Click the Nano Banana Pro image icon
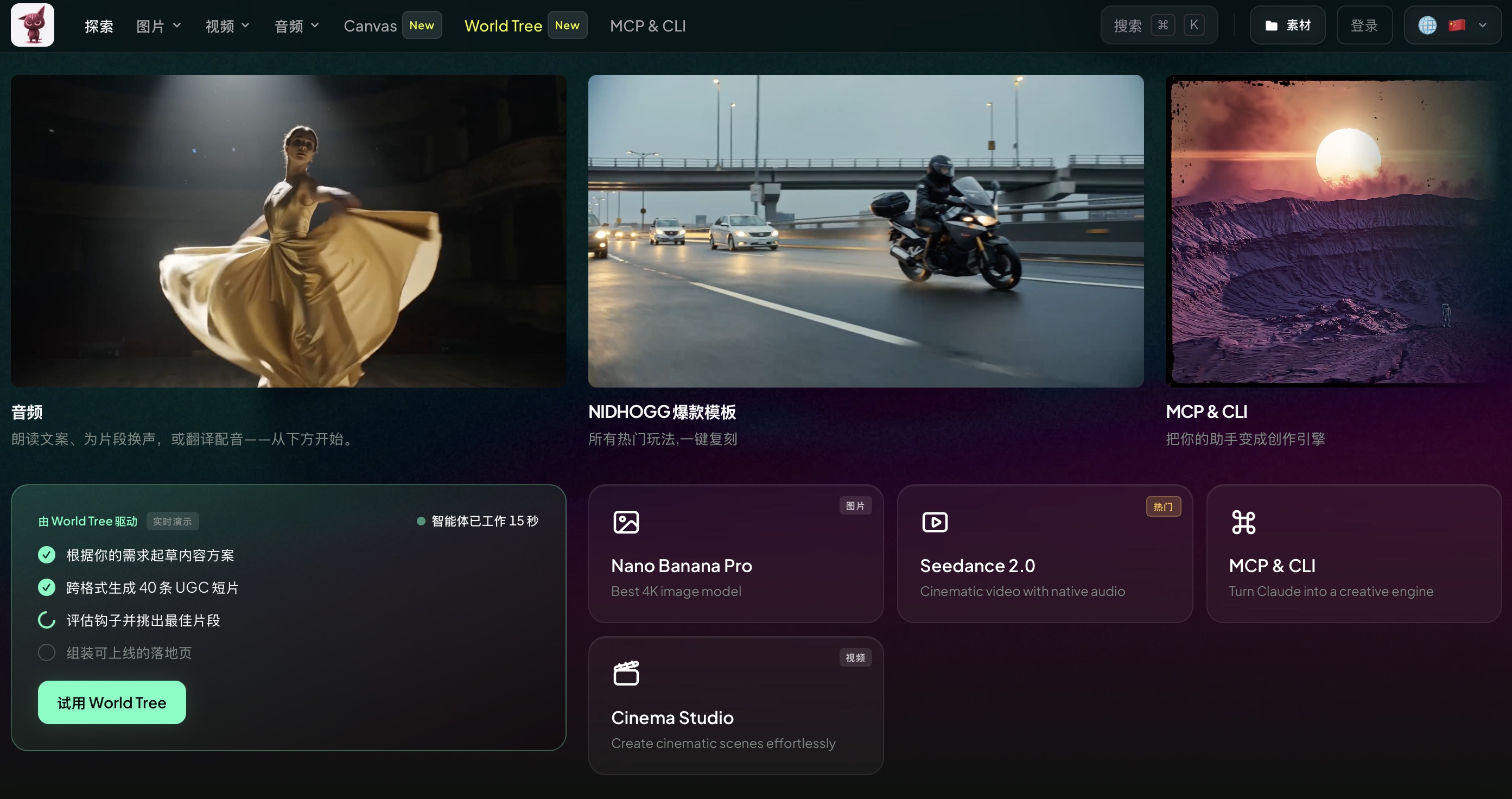Viewport: 1512px width, 799px height. (x=626, y=522)
